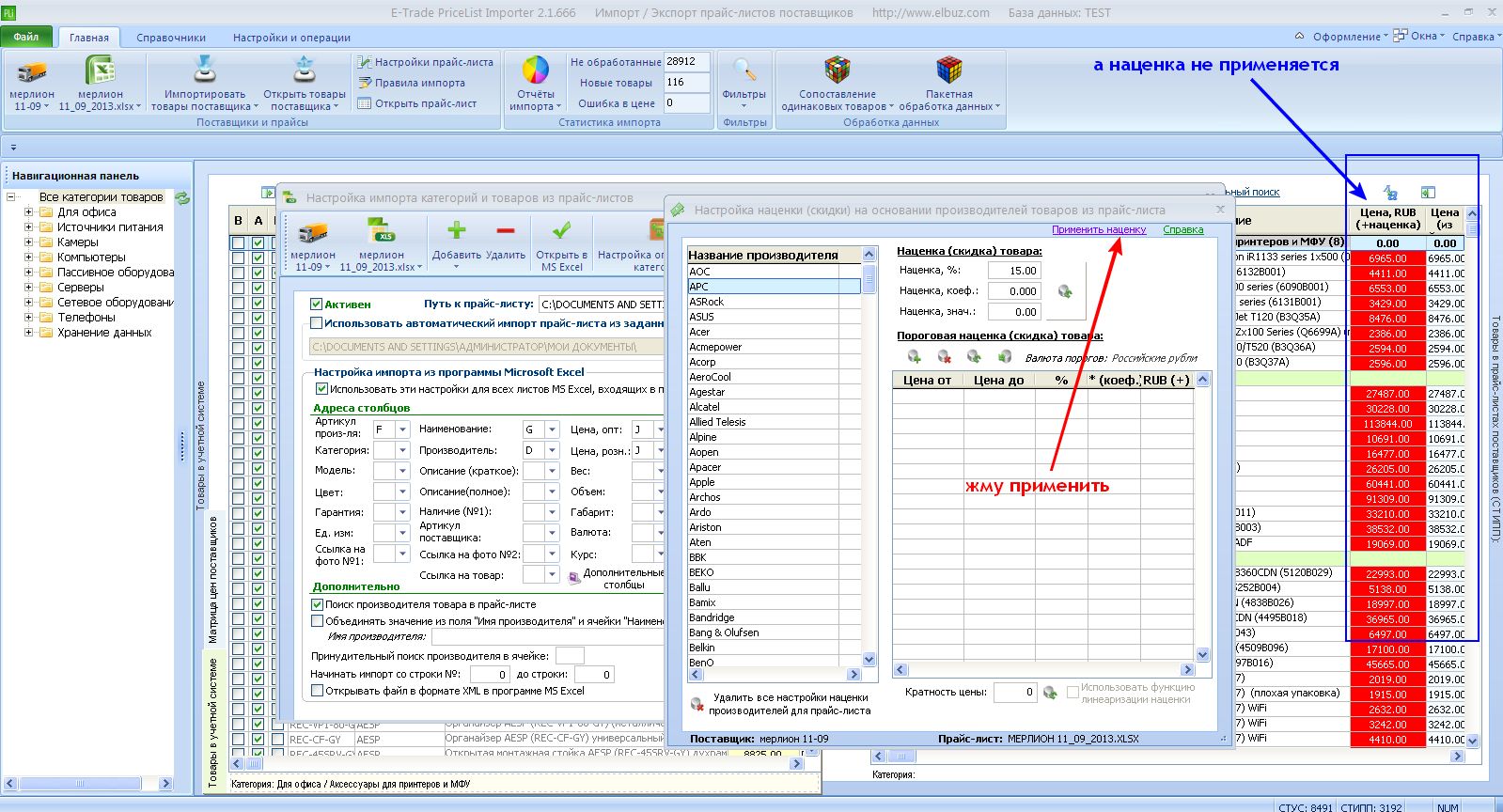Click Открыть прайс-лист in the ribbon

[417, 103]
